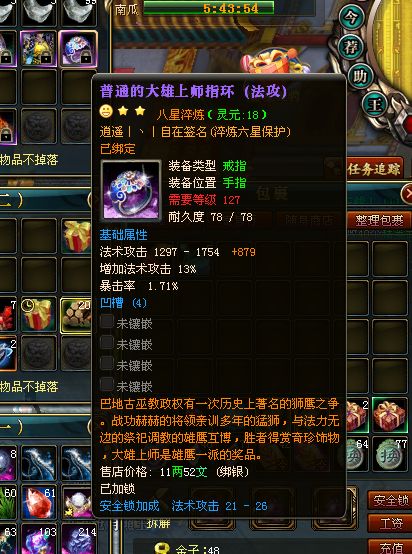This screenshot has width=412, height=554.
Task: Open the 任务追踪 tab
Action: 375,169
